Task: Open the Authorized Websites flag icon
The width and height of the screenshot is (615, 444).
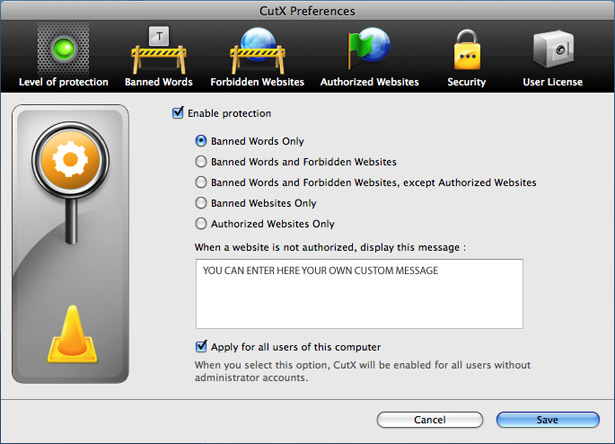Action: (369, 48)
